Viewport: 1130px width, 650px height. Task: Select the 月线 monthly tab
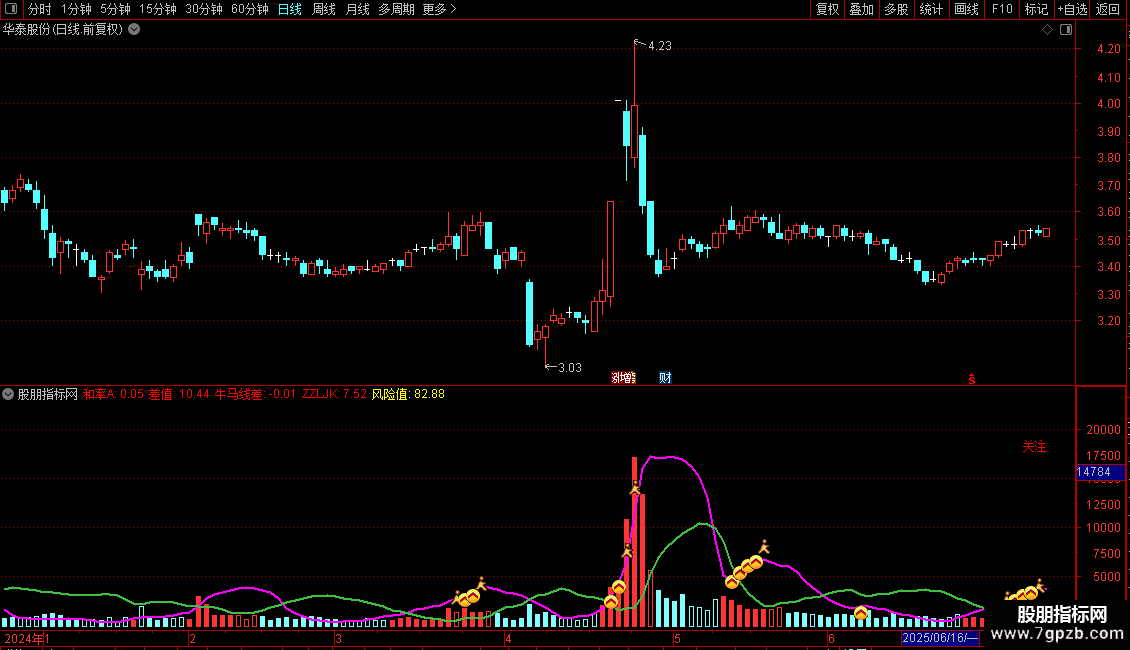[357, 9]
